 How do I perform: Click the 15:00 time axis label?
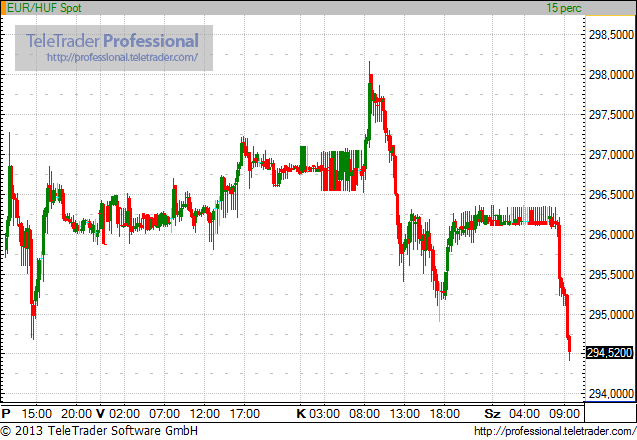coord(37,414)
